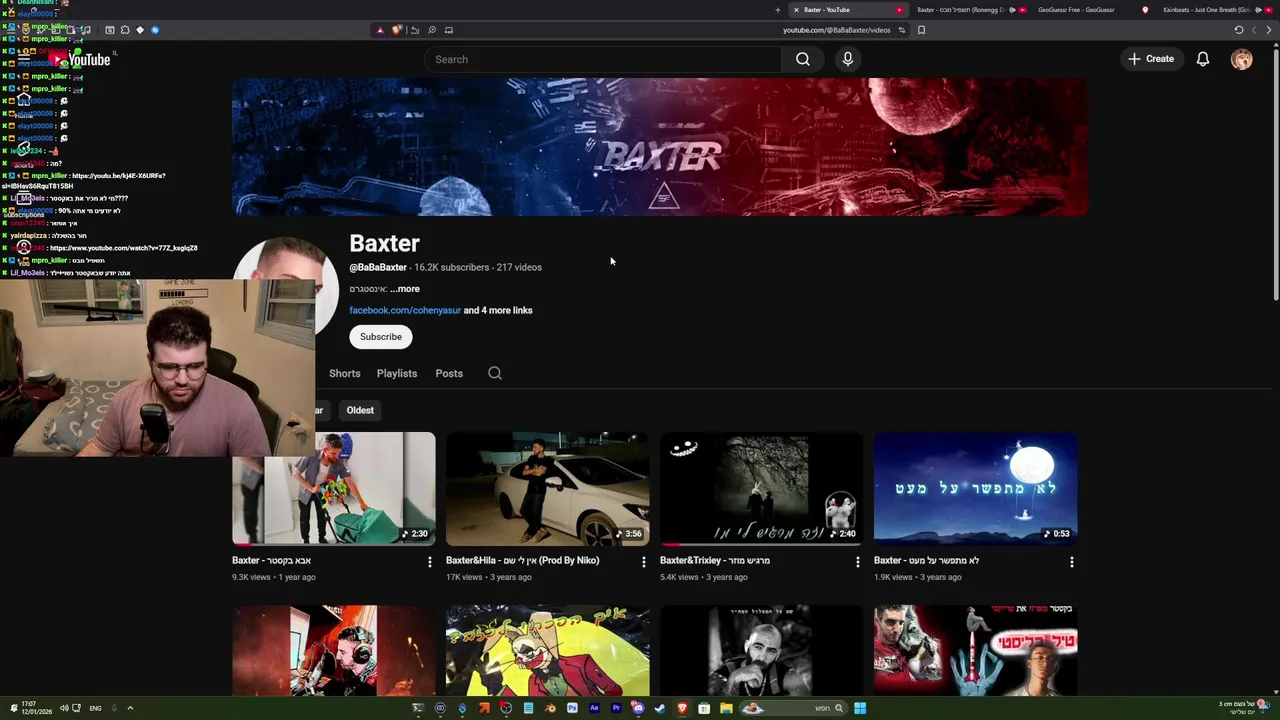Click Brave rewards triangle icon

(380, 30)
